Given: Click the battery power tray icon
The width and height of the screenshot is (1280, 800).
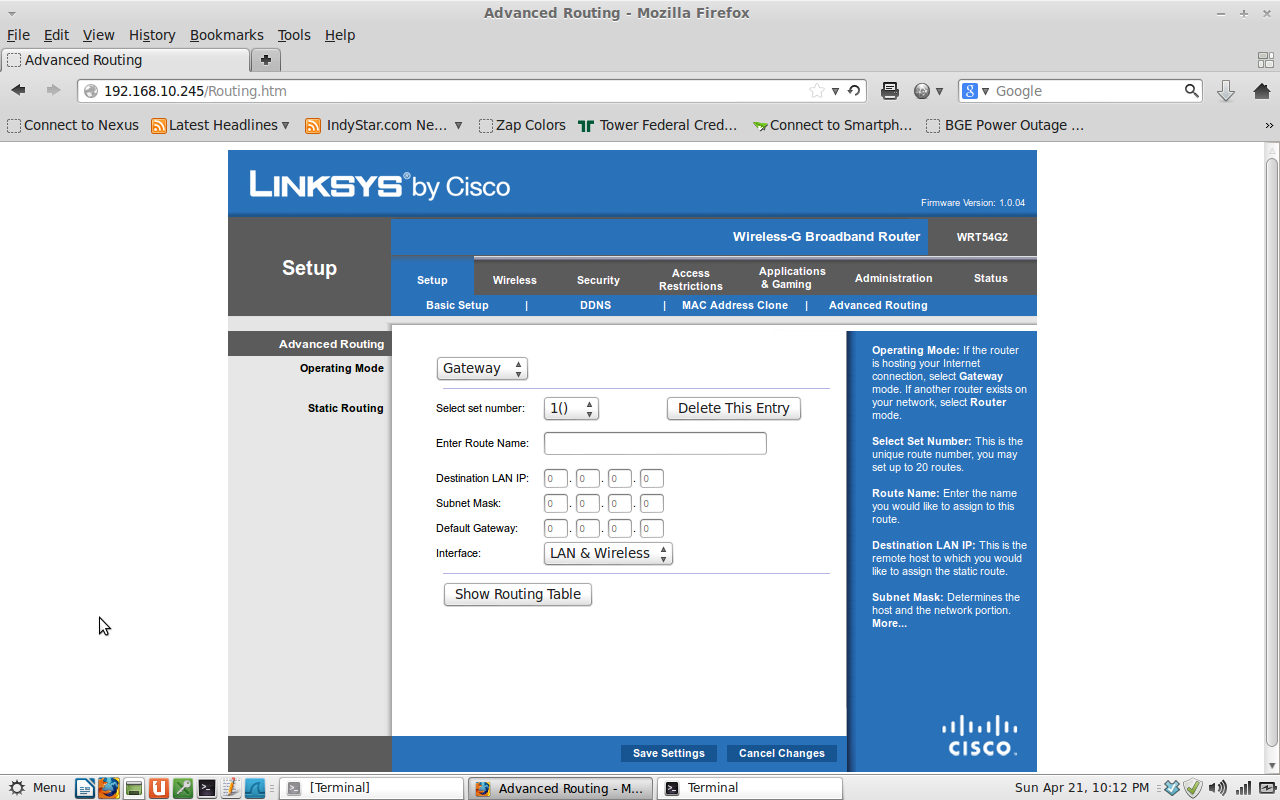Looking at the screenshot, I should [1266, 788].
